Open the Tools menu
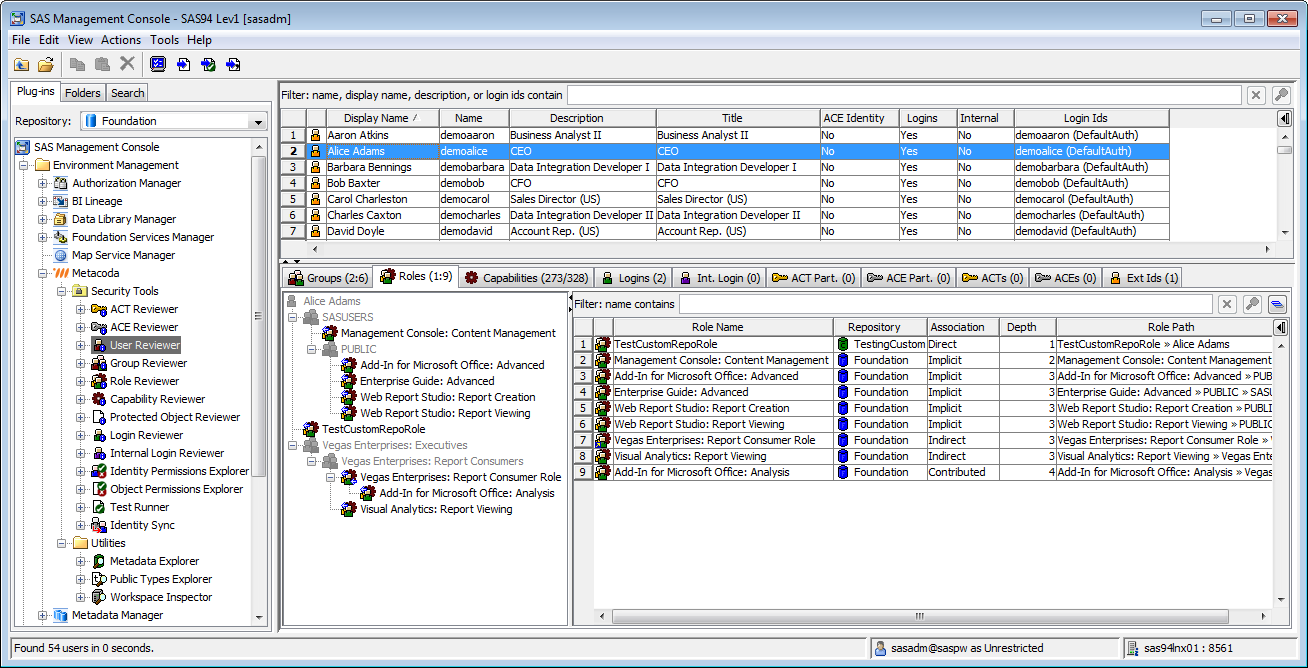The width and height of the screenshot is (1308, 668). tap(164, 40)
